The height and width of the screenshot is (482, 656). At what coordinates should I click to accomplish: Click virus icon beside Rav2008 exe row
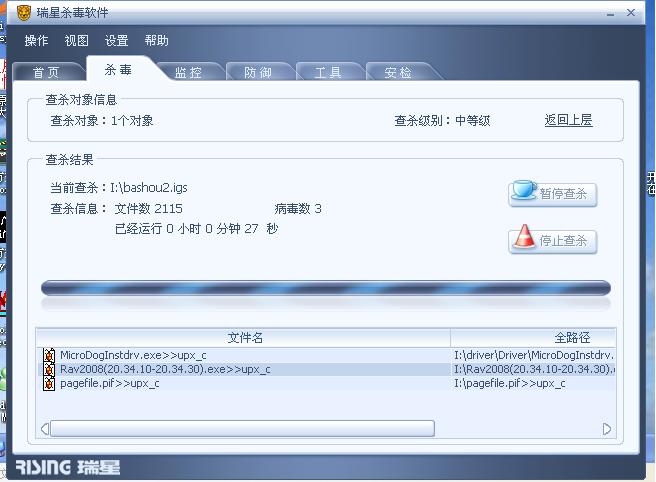(x=49, y=369)
